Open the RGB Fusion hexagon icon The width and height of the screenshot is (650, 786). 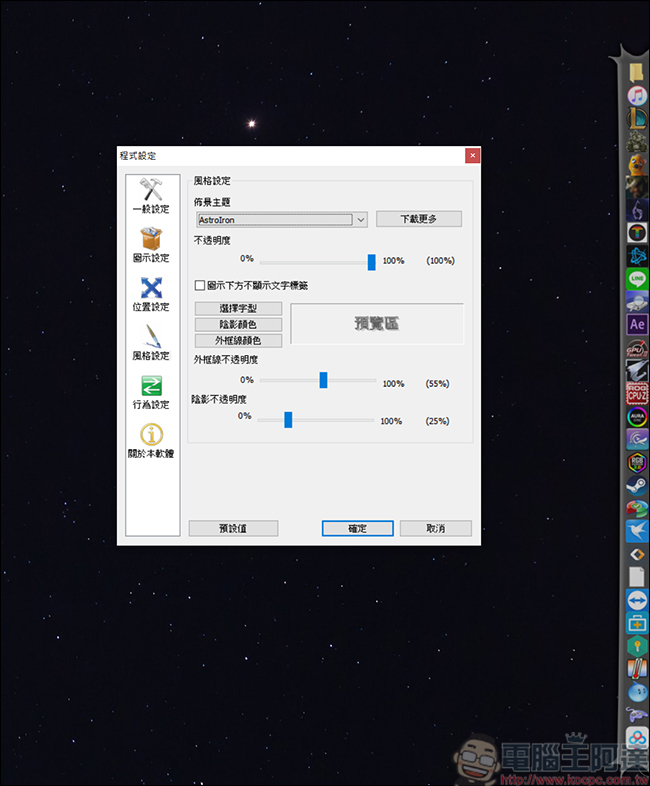[x=637, y=462]
